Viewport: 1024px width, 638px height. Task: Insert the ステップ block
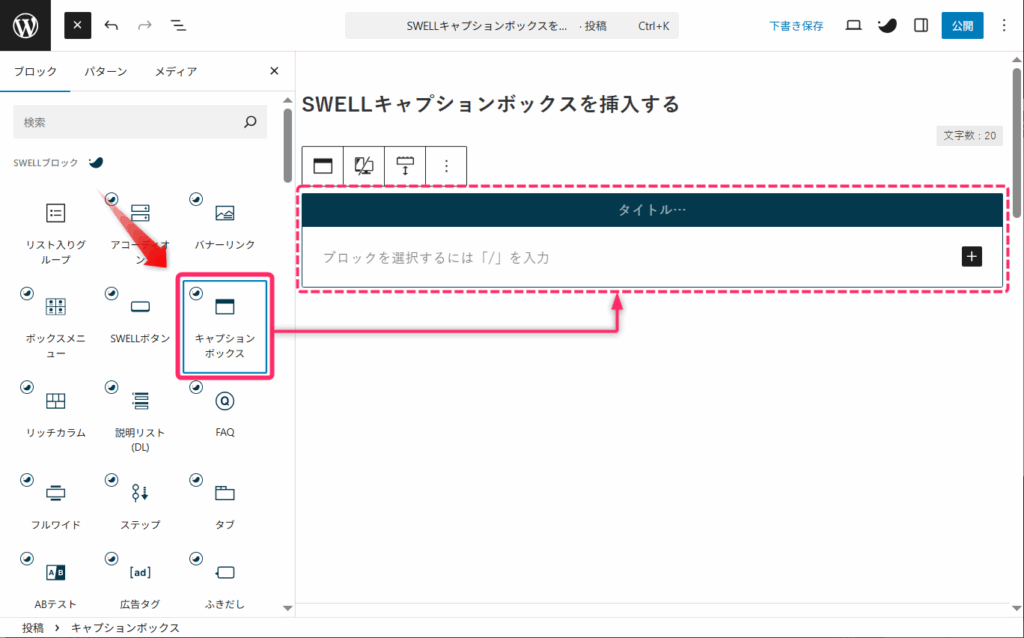pyautogui.click(x=140, y=505)
